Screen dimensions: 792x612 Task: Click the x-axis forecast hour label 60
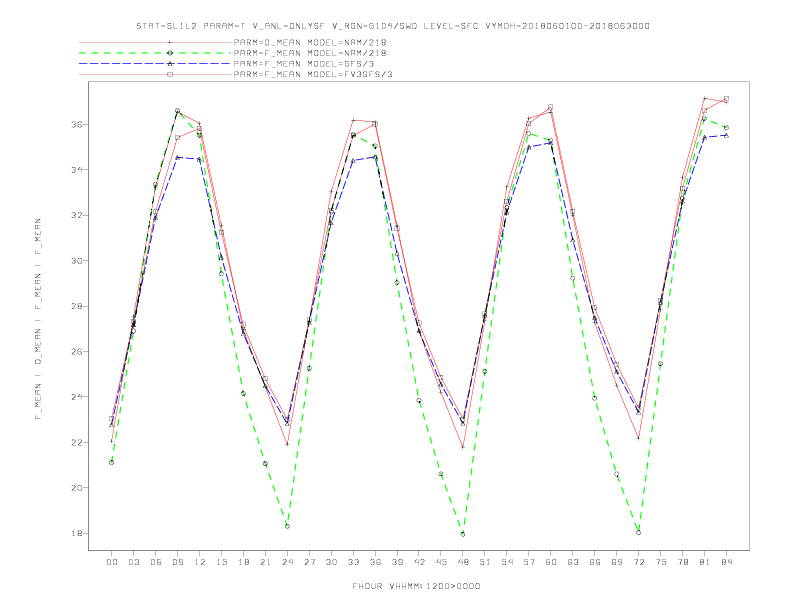click(551, 562)
